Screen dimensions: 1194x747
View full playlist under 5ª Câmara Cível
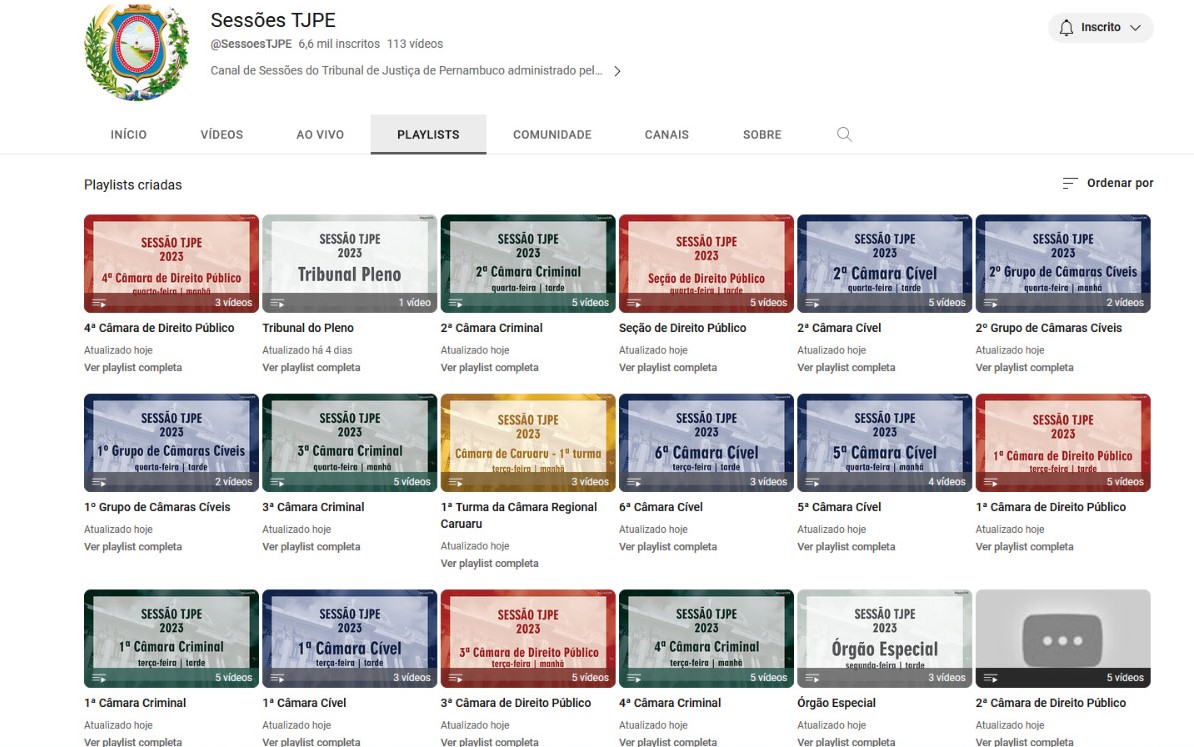click(846, 547)
